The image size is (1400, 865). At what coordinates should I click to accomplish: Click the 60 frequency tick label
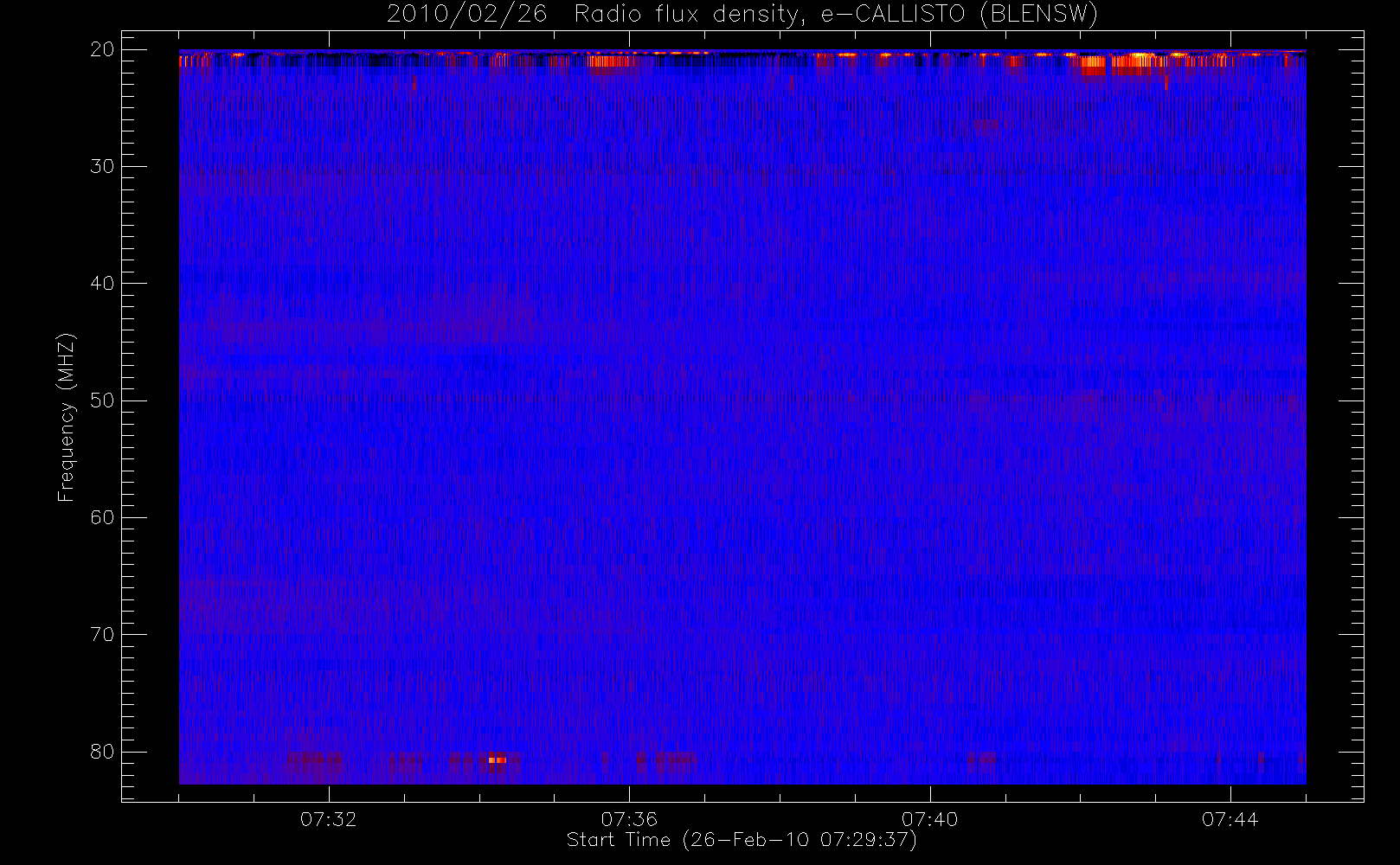tap(102, 517)
